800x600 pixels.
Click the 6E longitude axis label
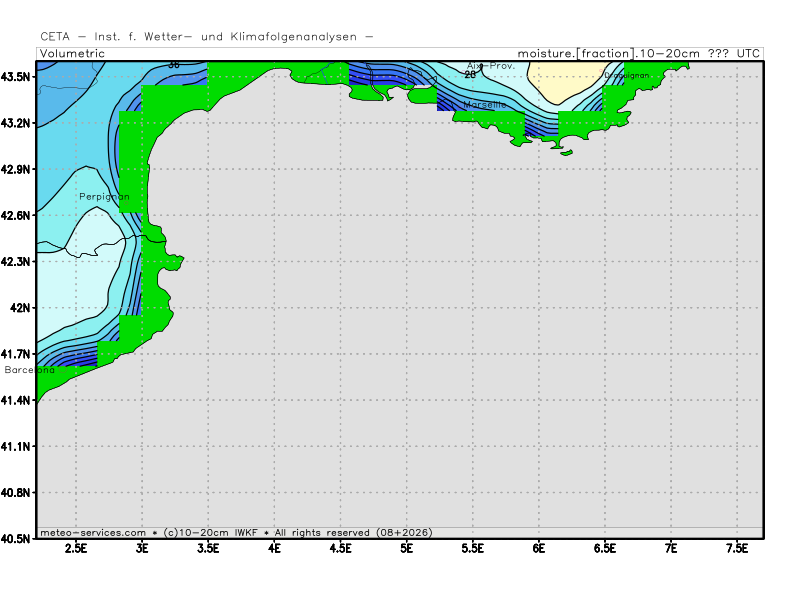pos(539,549)
